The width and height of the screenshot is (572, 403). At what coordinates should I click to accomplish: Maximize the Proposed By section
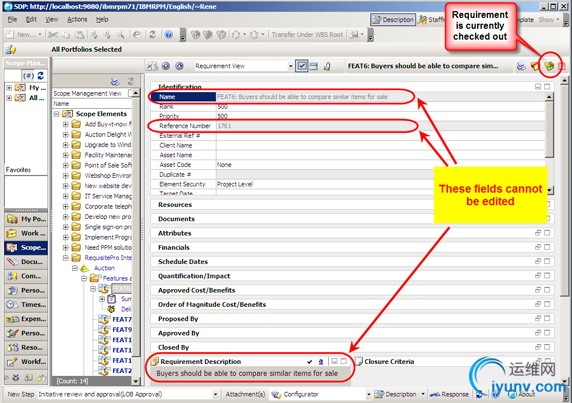547,318
